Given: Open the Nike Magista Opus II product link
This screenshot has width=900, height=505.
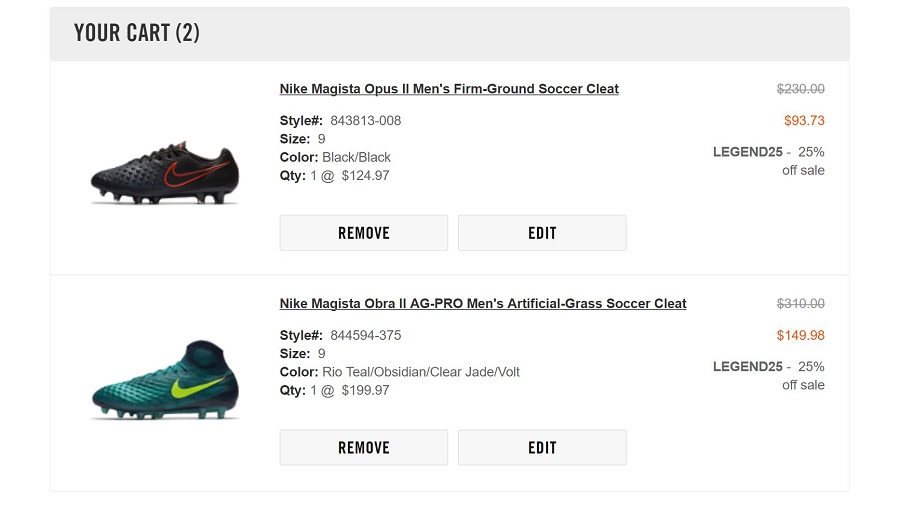Looking at the screenshot, I should [x=449, y=89].
